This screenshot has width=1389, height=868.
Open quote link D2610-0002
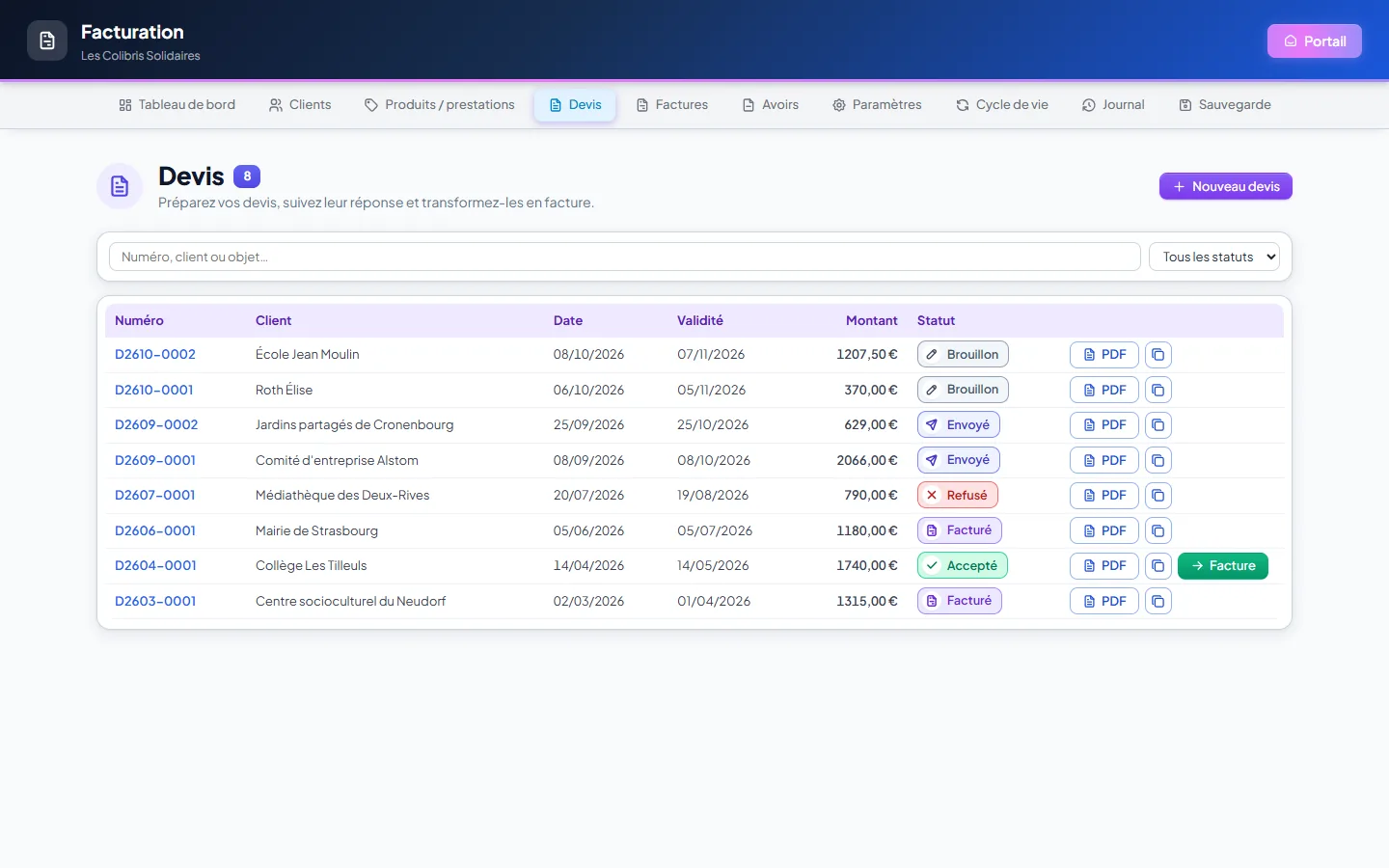(155, 354)
